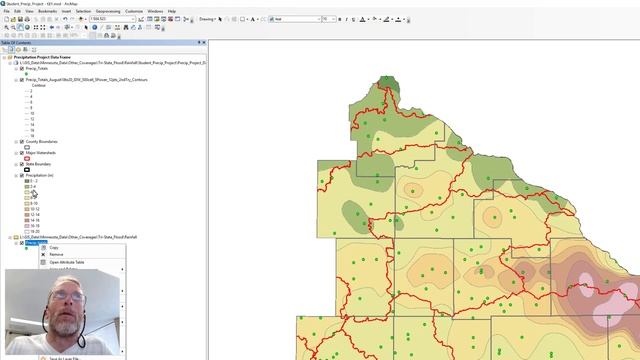
Task: Click List By Visibility button
Action: point(18,50)
